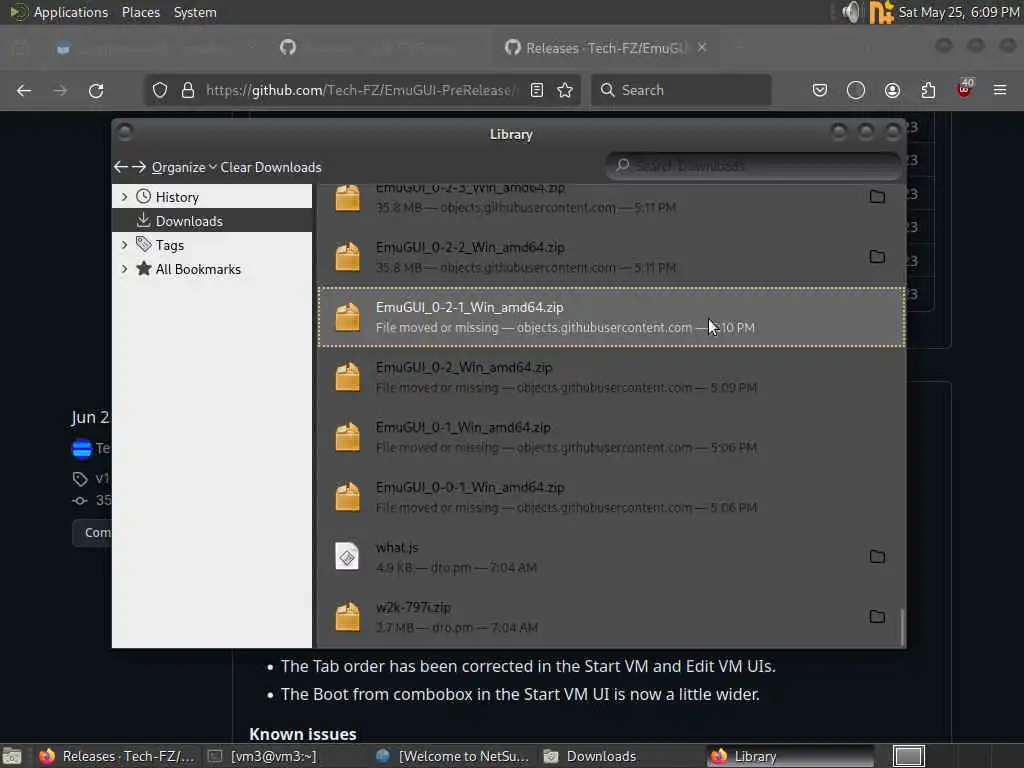This screenshot has width=1024, height=768.
Task: Select EmuGUI_0-1_Win_amd64.zip download entry
Action: (611, 437)
